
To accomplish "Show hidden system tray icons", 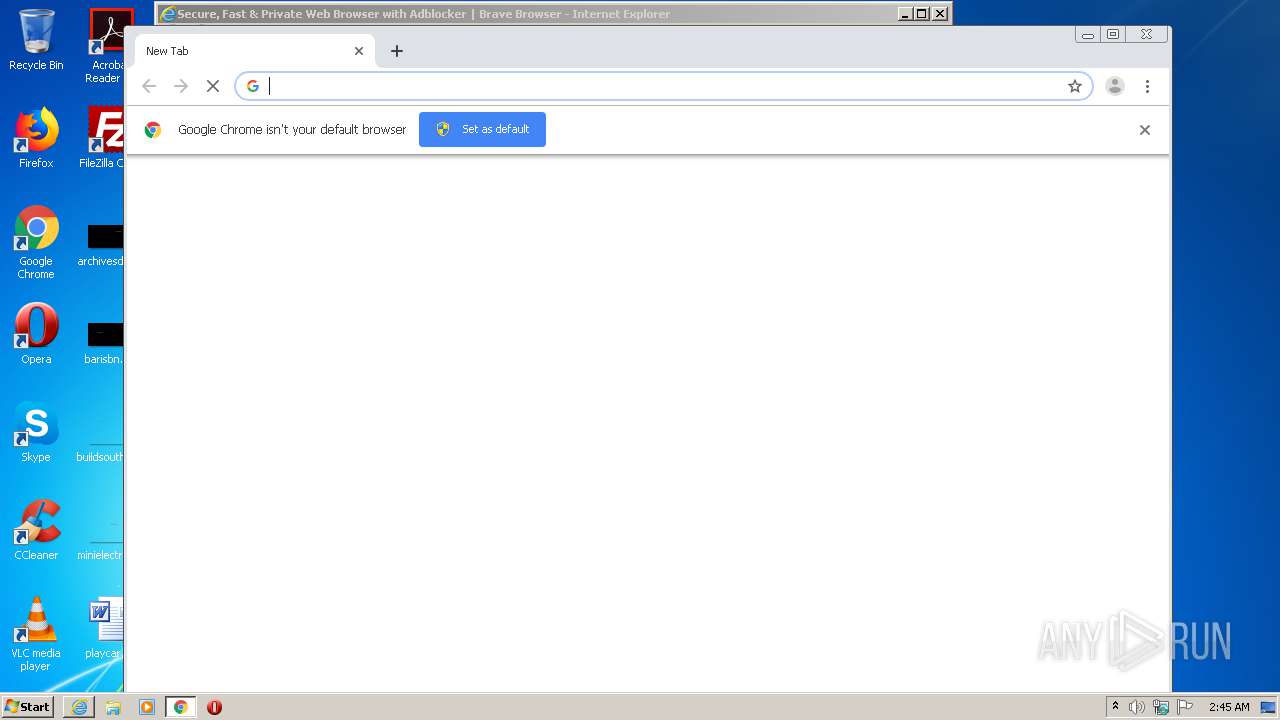I will (x=1115, y=707).
